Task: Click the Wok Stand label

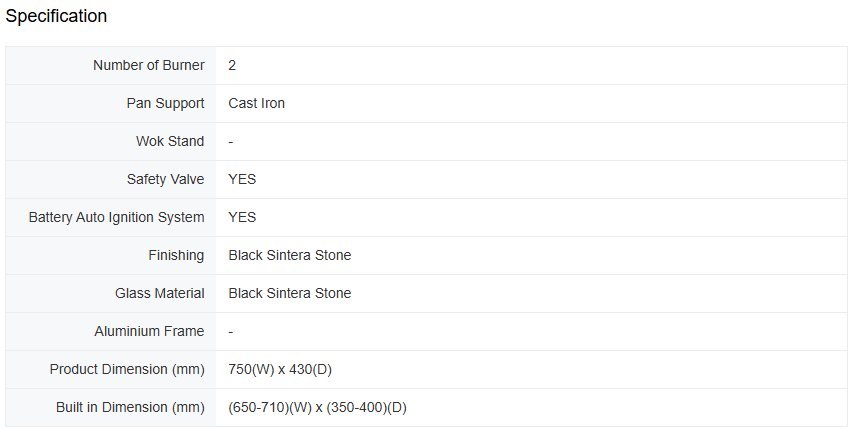Action: click(170, 141)
